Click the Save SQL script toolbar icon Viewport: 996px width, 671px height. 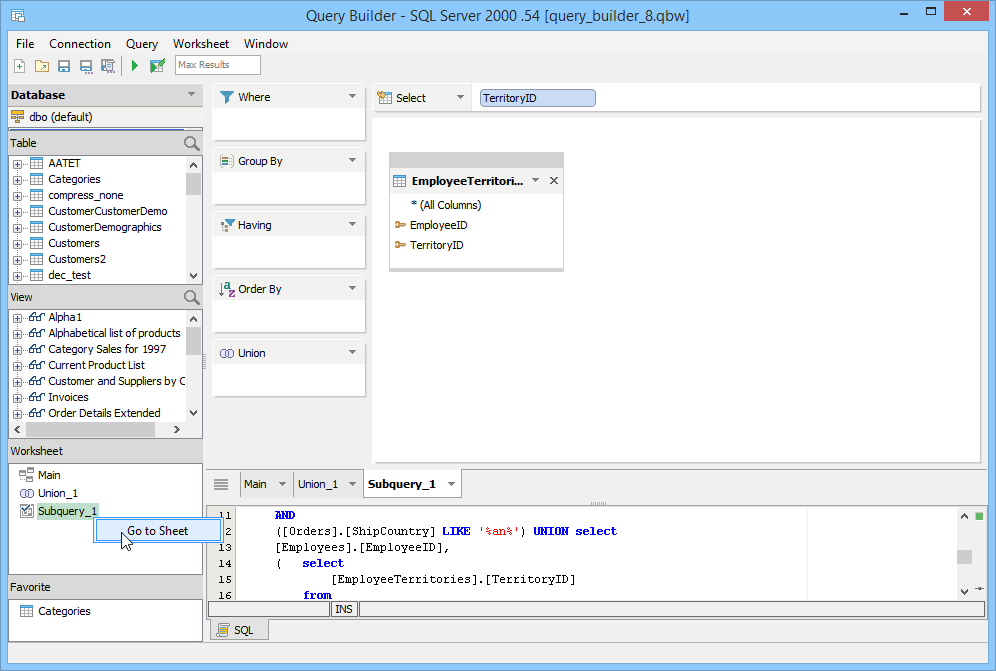pyautogui.click(x=108, y=65)
